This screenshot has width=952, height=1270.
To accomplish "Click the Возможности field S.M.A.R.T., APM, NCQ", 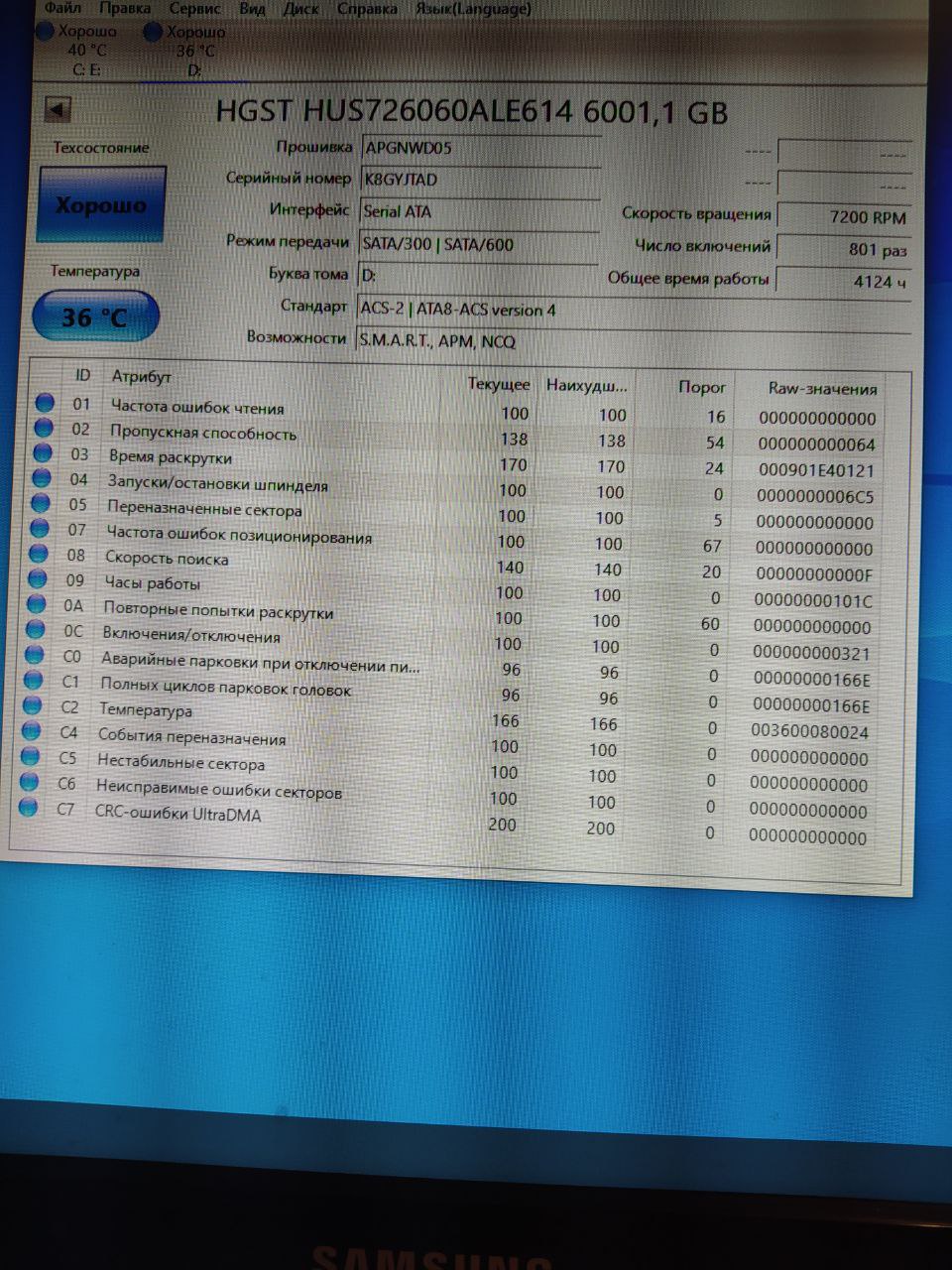I will click(633, 342).
